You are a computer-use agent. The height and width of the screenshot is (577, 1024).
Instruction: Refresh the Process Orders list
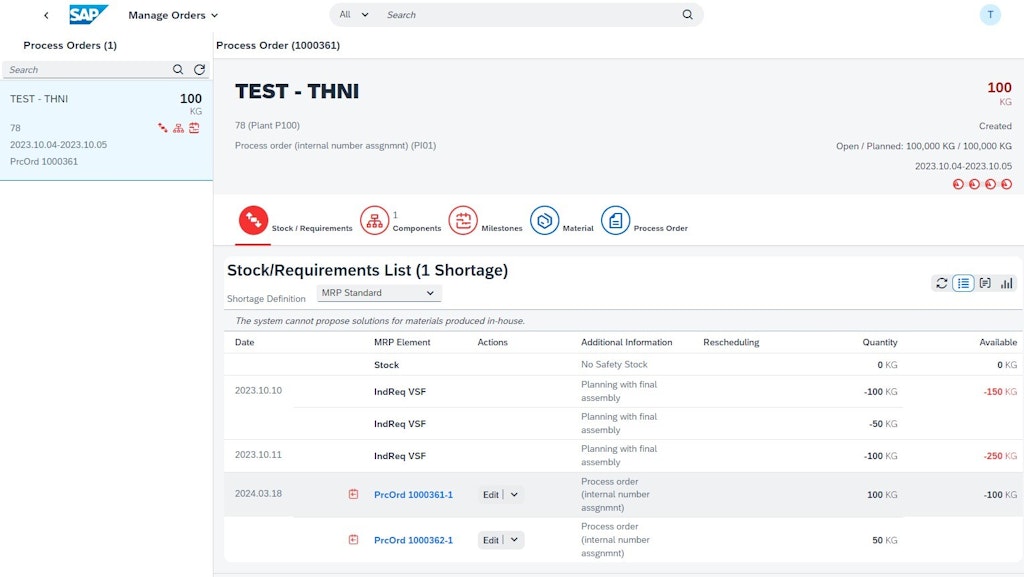click(198, 69)
